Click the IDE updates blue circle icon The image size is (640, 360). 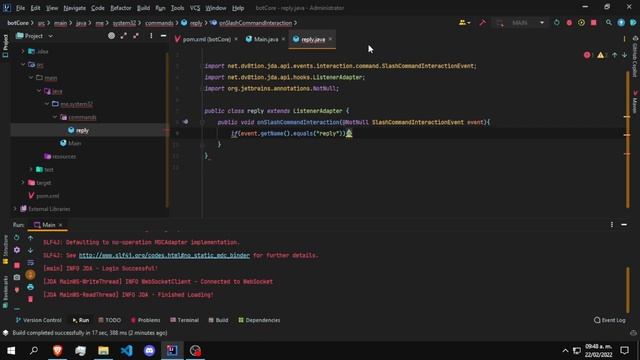point(621,23)
